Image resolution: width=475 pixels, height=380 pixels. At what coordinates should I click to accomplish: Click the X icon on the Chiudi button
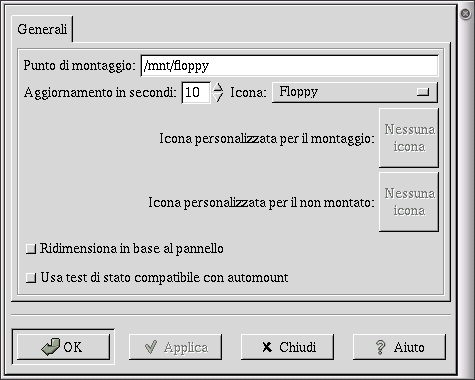(267, 347)
